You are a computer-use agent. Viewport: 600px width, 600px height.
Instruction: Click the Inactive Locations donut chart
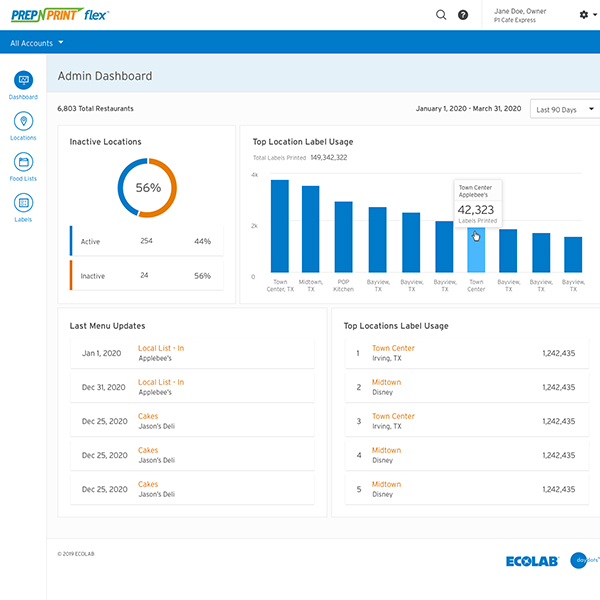[x=147, y=187]
